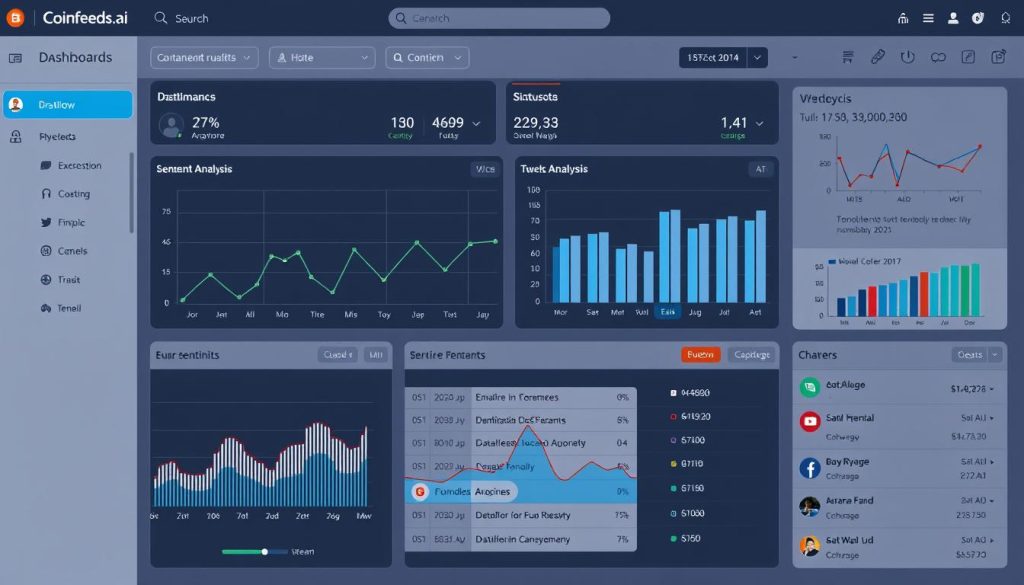The image size is (1024, 585).
Task: Click the orange Fuebm button
Action: pyautogui.click(x=701, y=355)
